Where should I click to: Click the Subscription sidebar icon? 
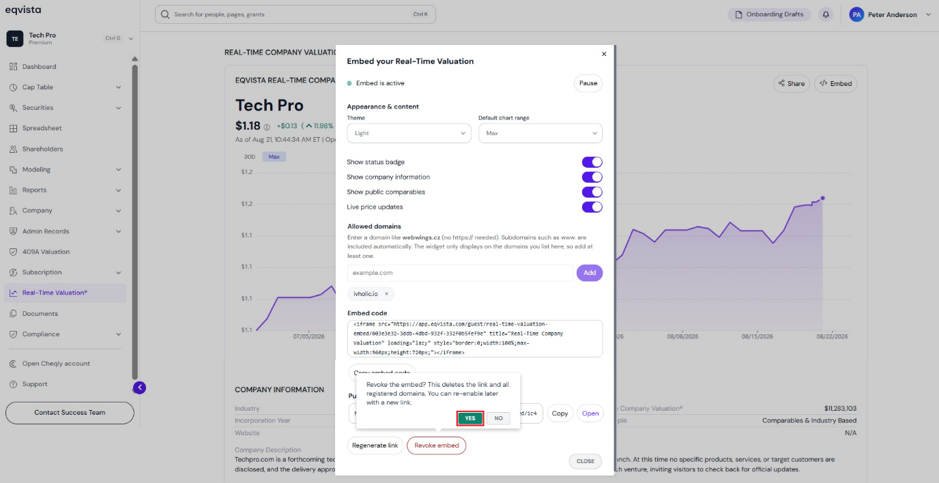[13, 272]
